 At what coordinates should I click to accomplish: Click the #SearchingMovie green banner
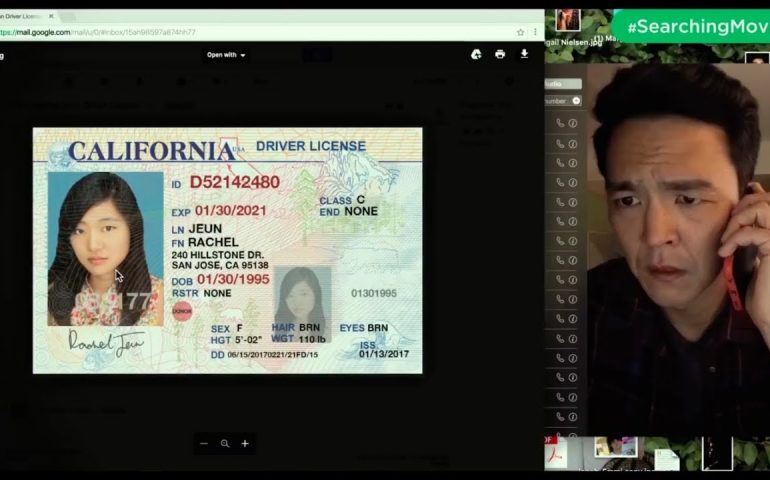pyautogui.click(x=691, y=26)
